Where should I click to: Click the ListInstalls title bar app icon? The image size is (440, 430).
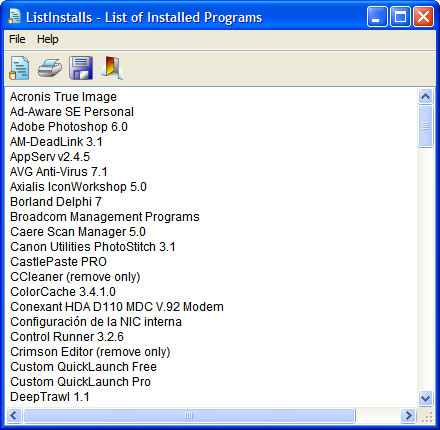tap(14, 16)
